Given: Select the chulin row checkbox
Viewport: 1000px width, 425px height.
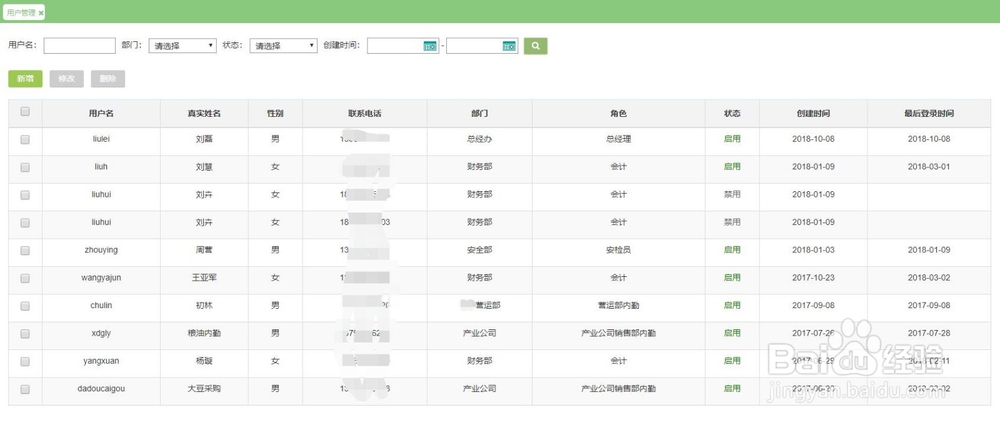Looking at the screenshot, I should pos(26,306).
